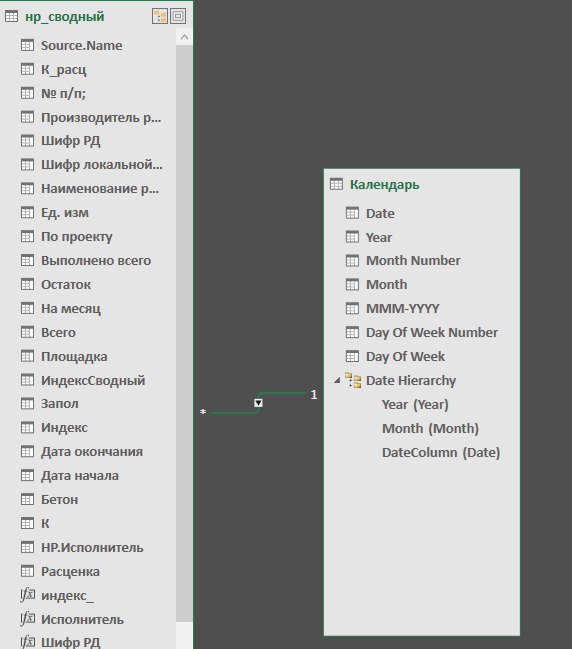Click the one-side marker of the relationship
This screenshot has width=572, height=649.
(314, 395)
